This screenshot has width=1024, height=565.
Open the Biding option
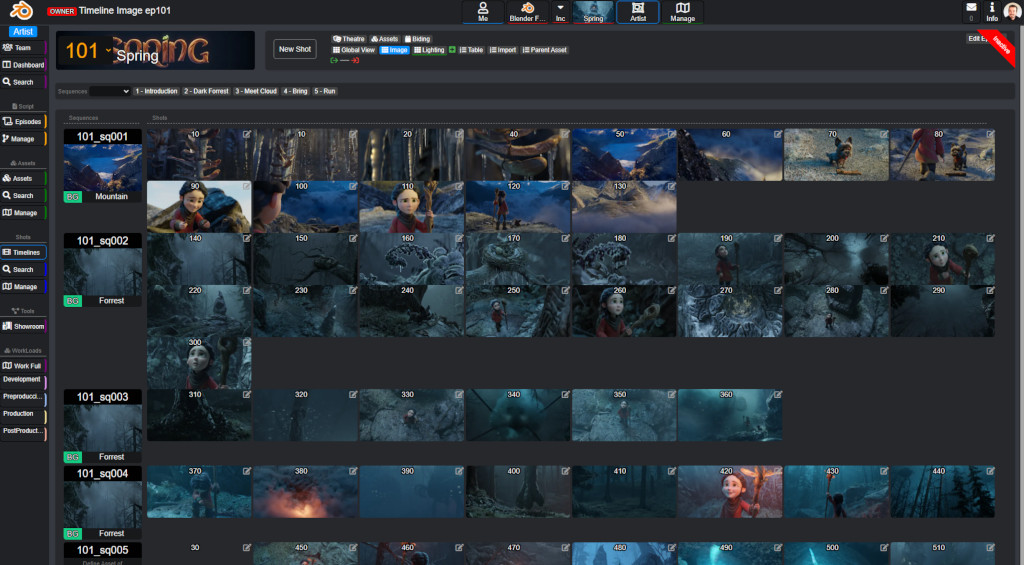pyautogui.click(x=417, y=39)
